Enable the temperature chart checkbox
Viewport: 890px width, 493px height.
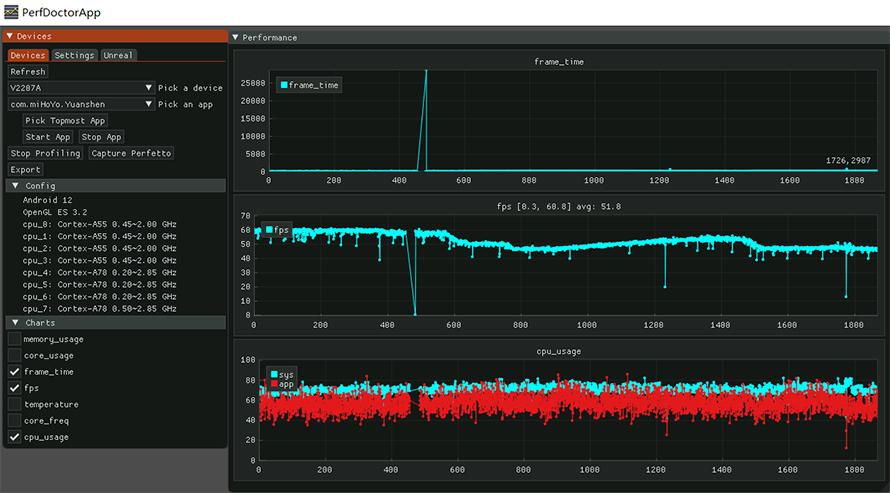(15, 405)
